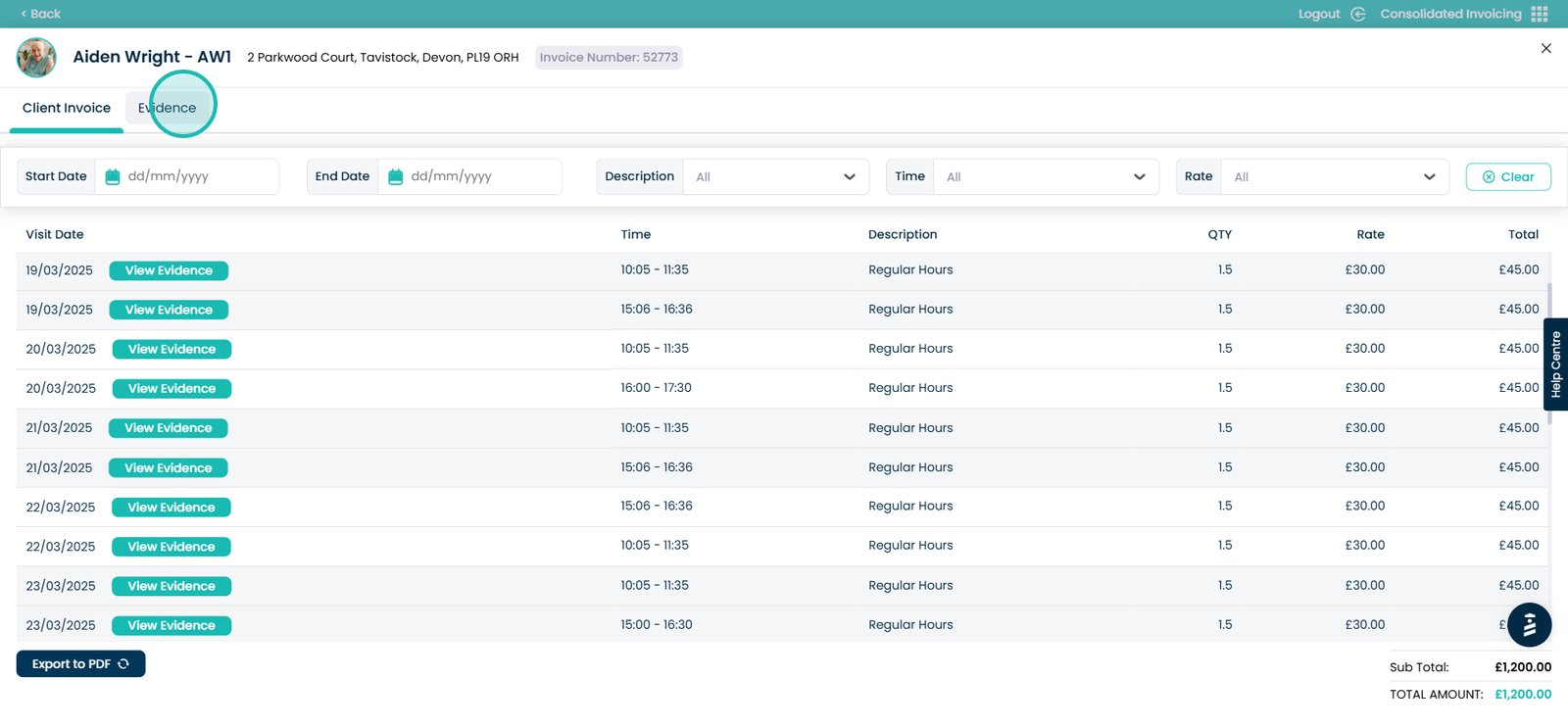The width and height of the screenshot is (1568, 728).
Task: Go back using the Back link
Action: [x=41, y=14]
